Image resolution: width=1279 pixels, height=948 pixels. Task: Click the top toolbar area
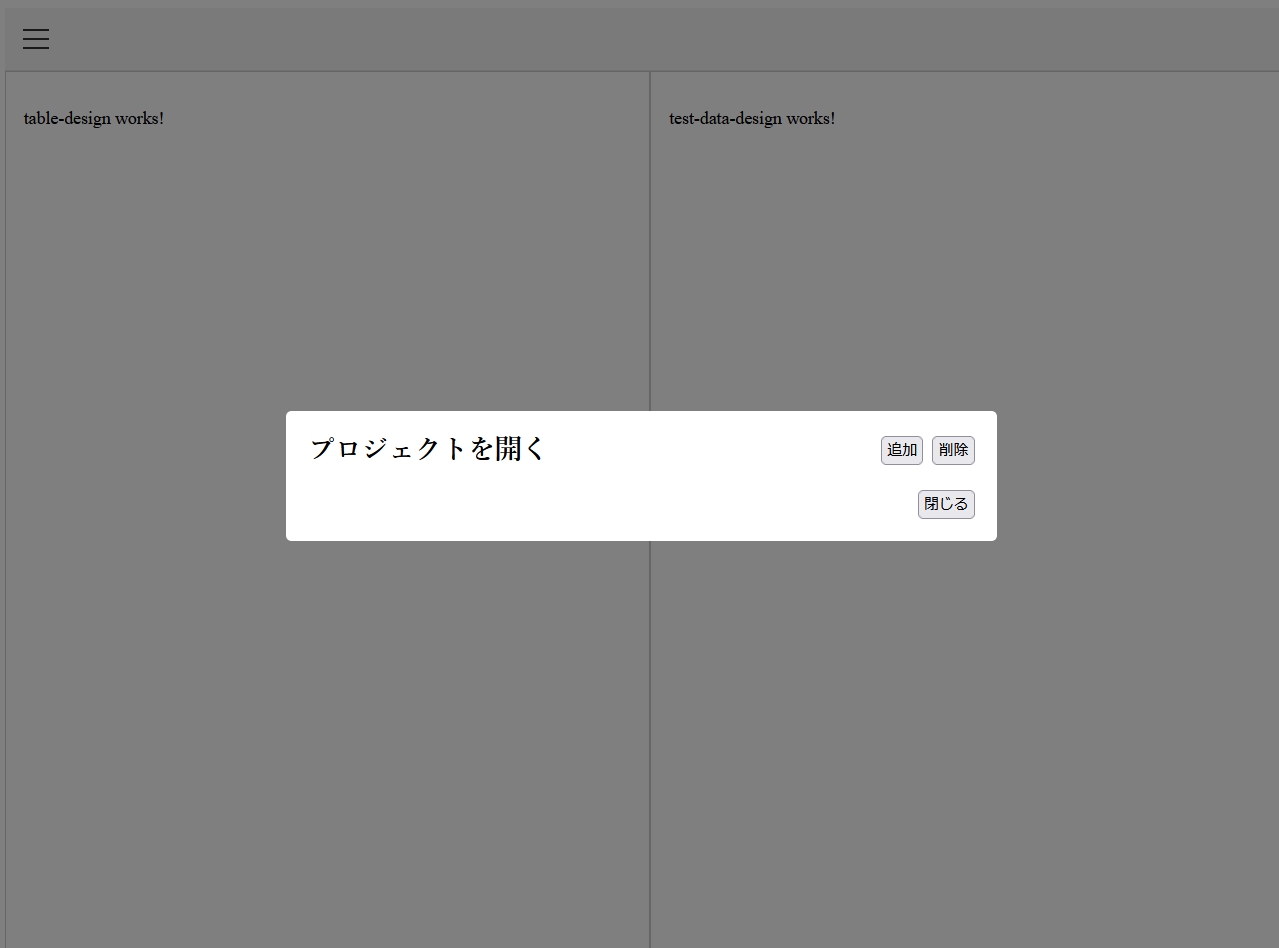[x=640, y=39]
